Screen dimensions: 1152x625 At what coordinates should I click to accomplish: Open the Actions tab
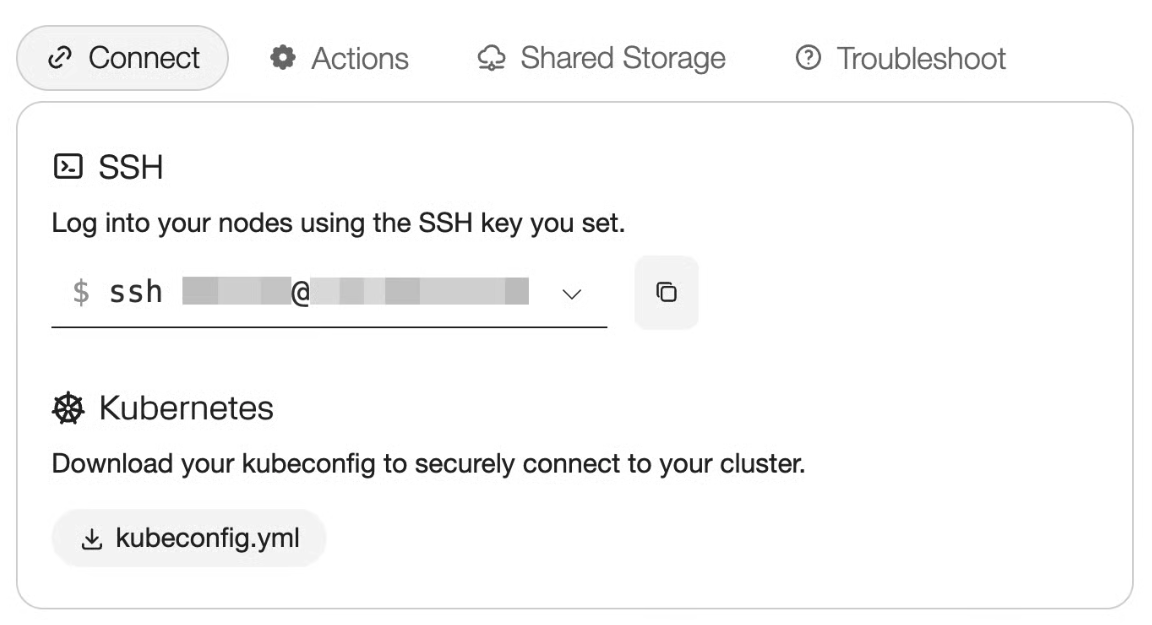click(x=340, y=58)
